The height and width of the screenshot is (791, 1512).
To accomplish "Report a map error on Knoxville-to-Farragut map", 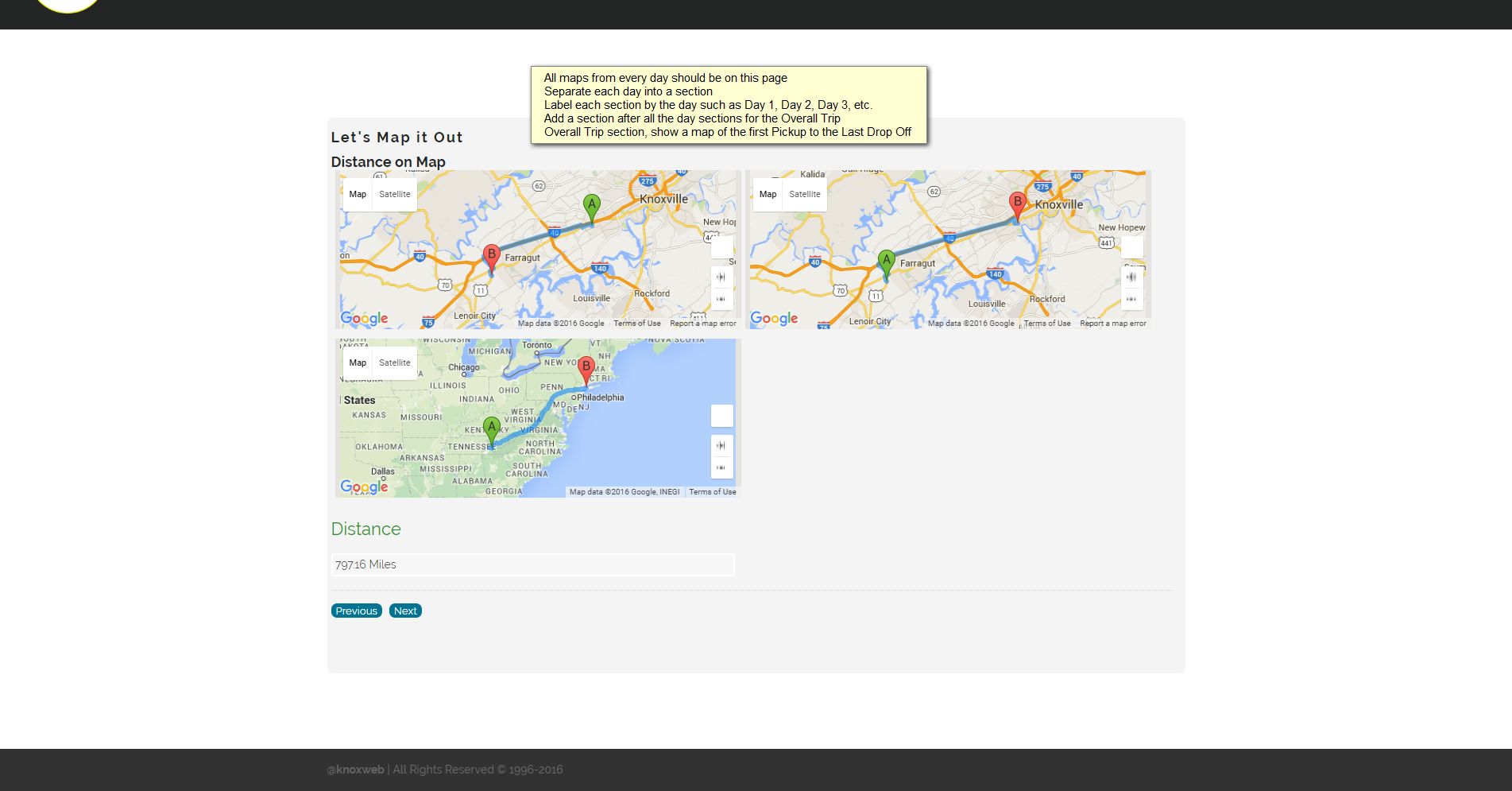I will (x=703, y=324).
